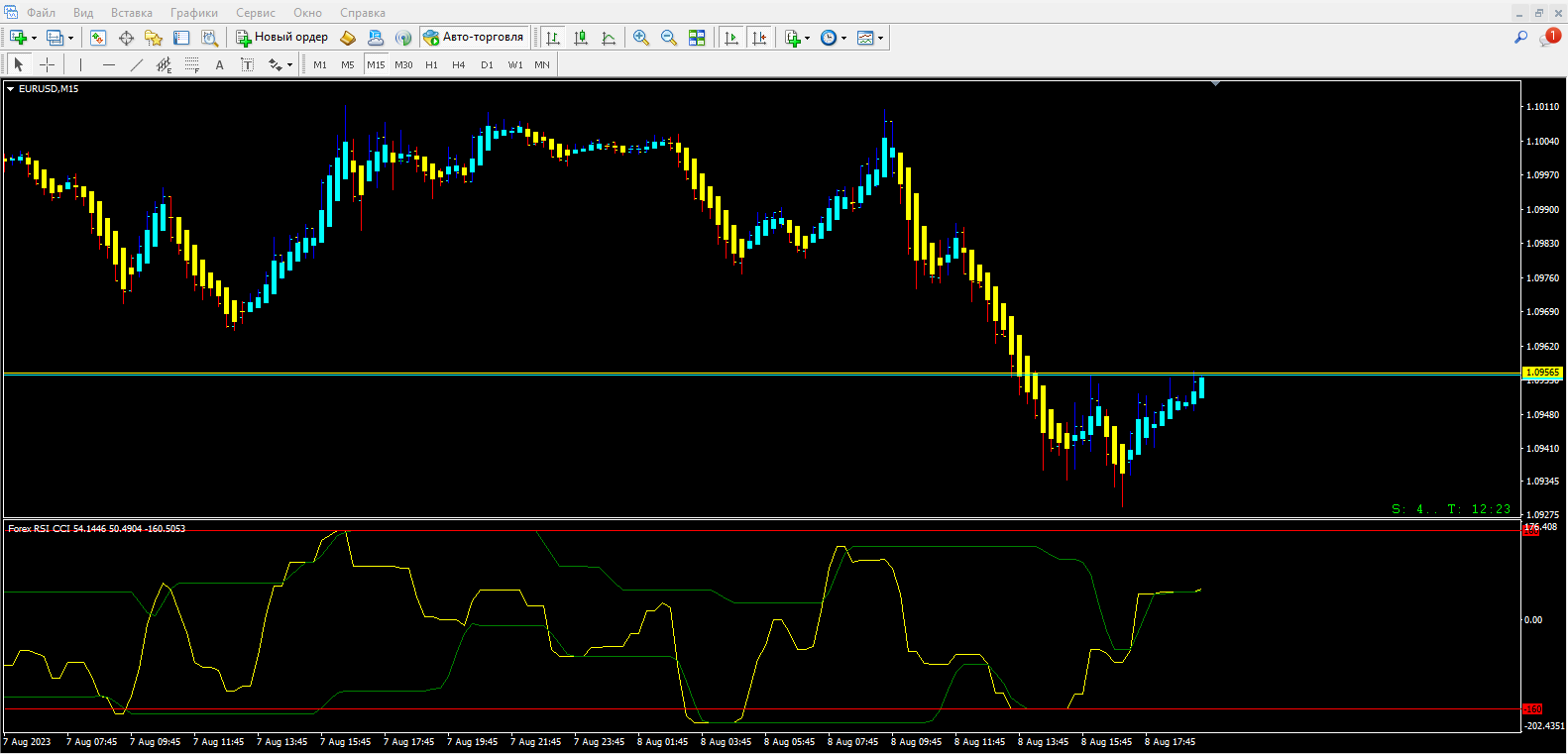Toggle chart auto-scroll button
Screen dimensions: 1568x755
click(x=731, y=38)
